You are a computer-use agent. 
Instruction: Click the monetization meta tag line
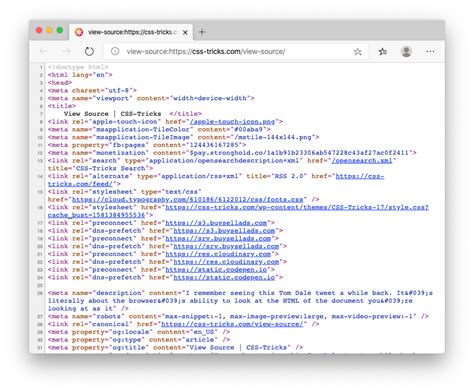(232, 153)
